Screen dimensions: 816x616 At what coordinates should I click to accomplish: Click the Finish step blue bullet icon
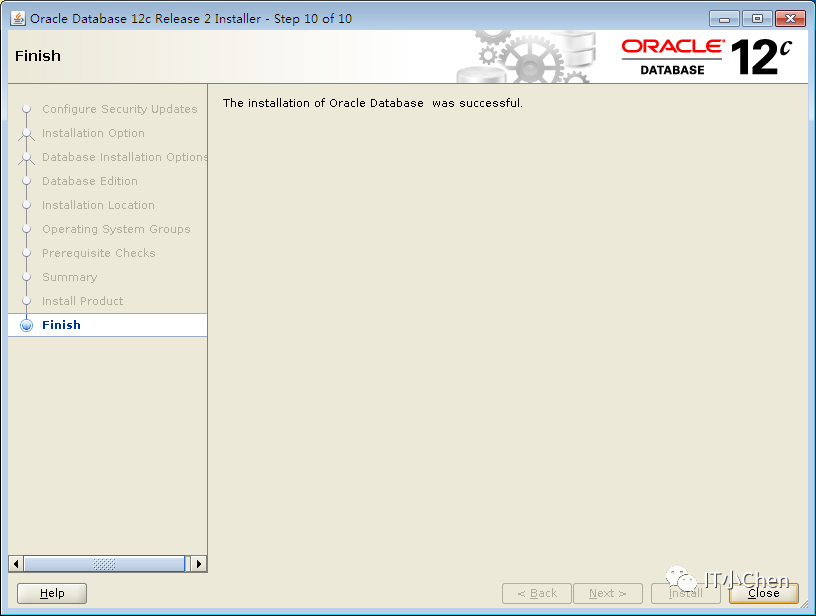click(27, 325)
